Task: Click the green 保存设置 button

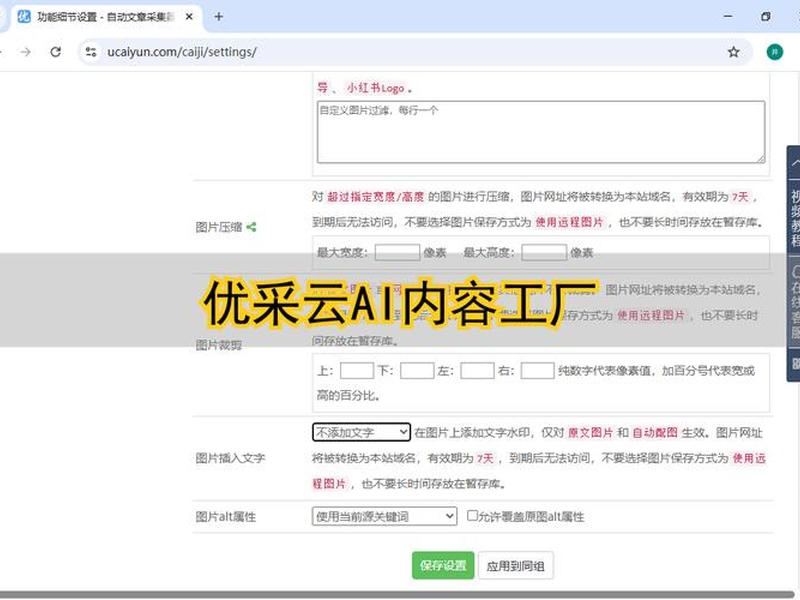Action: 443,565
